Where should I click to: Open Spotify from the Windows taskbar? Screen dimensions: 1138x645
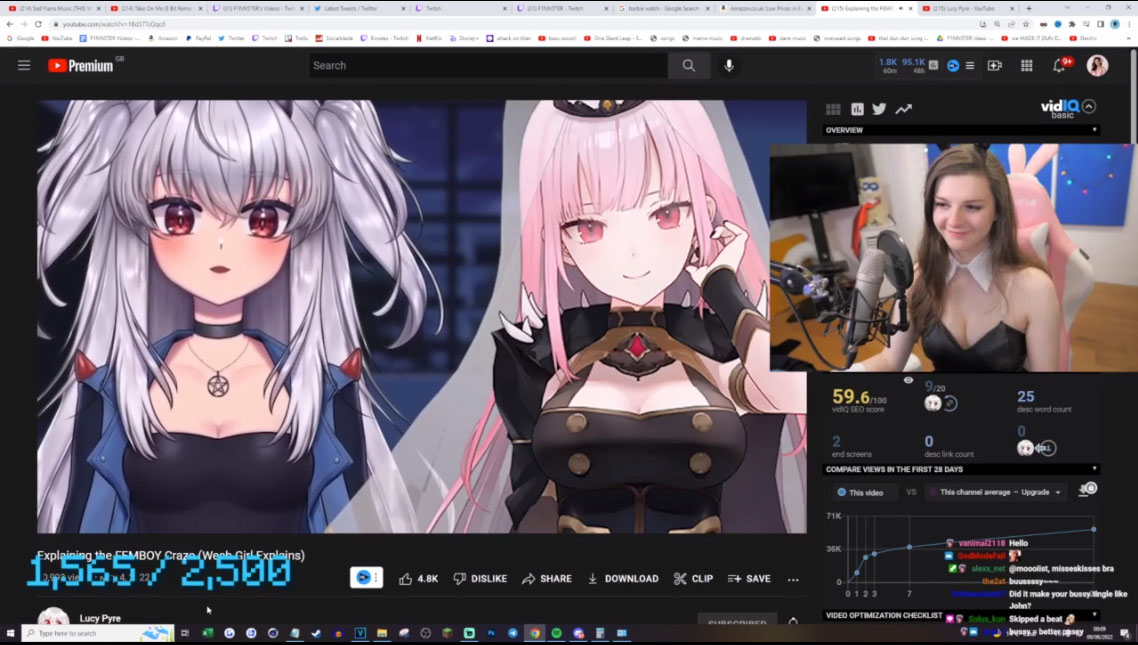(557, 633)
